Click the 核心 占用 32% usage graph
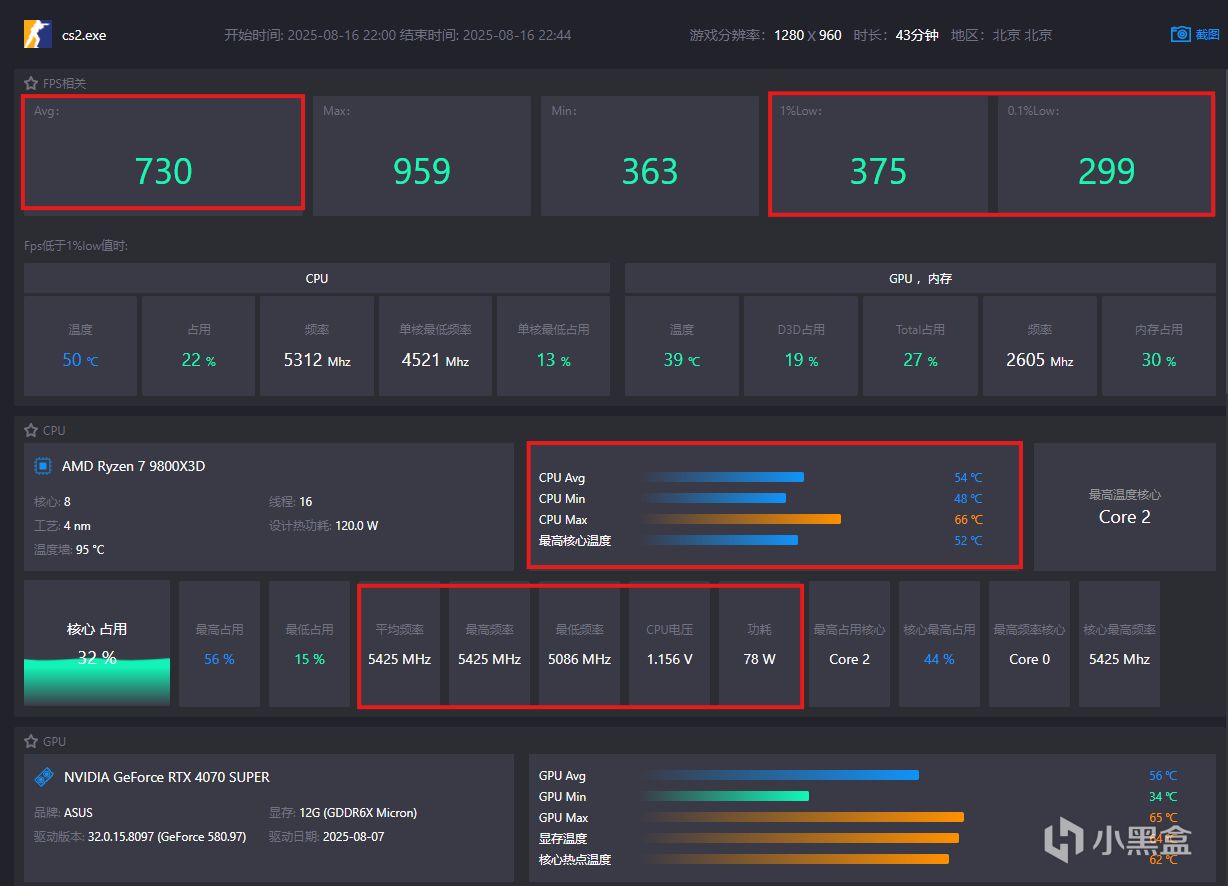Screen dimensions: 1228x886 tap(97, 644)
